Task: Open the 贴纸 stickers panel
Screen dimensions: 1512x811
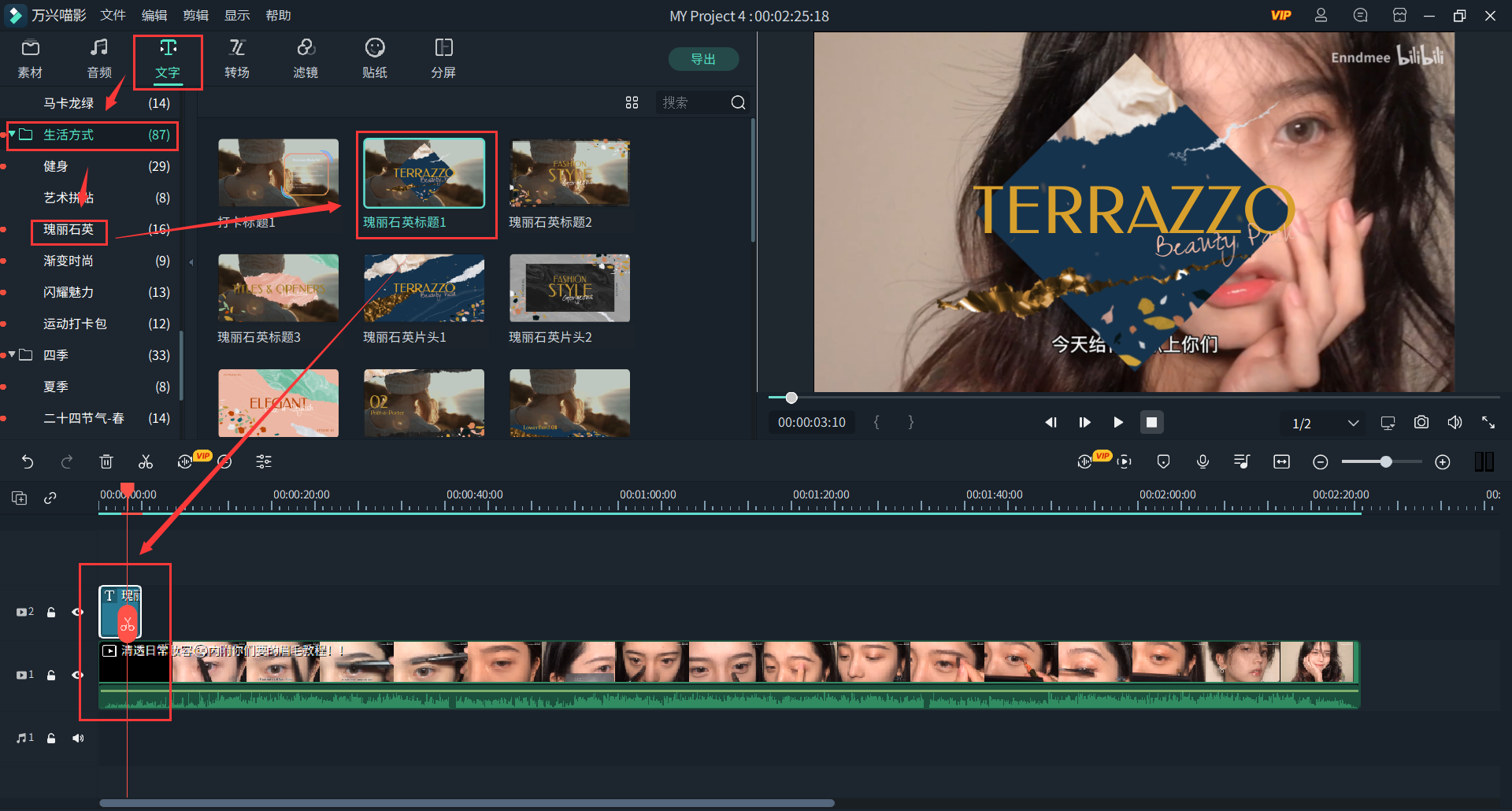Action: coord(374,58)
